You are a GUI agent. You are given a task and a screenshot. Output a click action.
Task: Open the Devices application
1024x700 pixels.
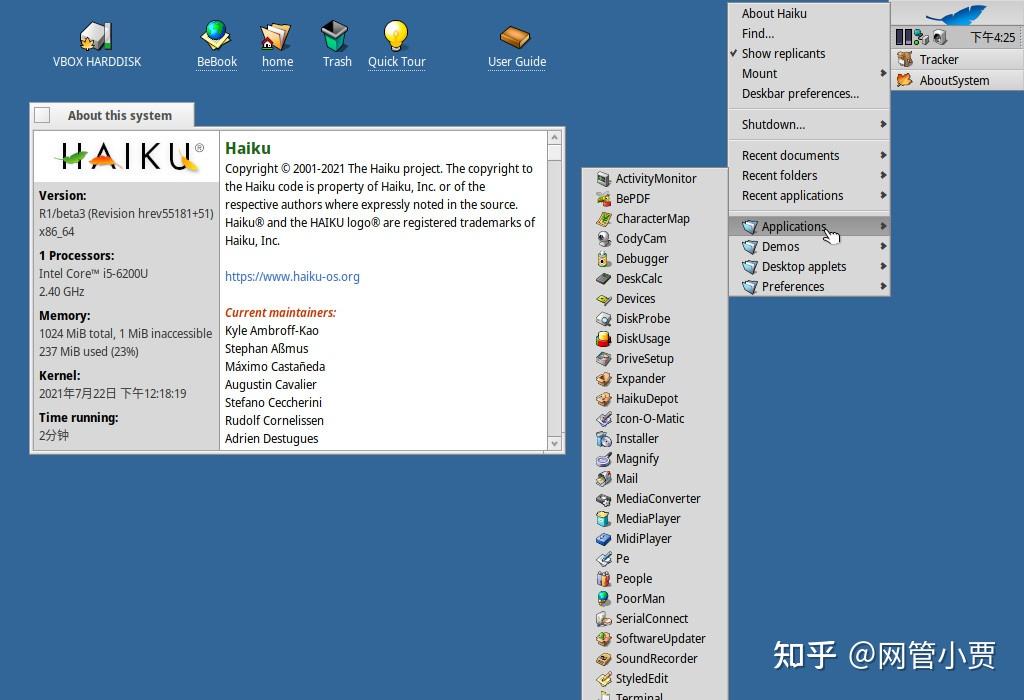pyautogui.click(x=655, y=298)
